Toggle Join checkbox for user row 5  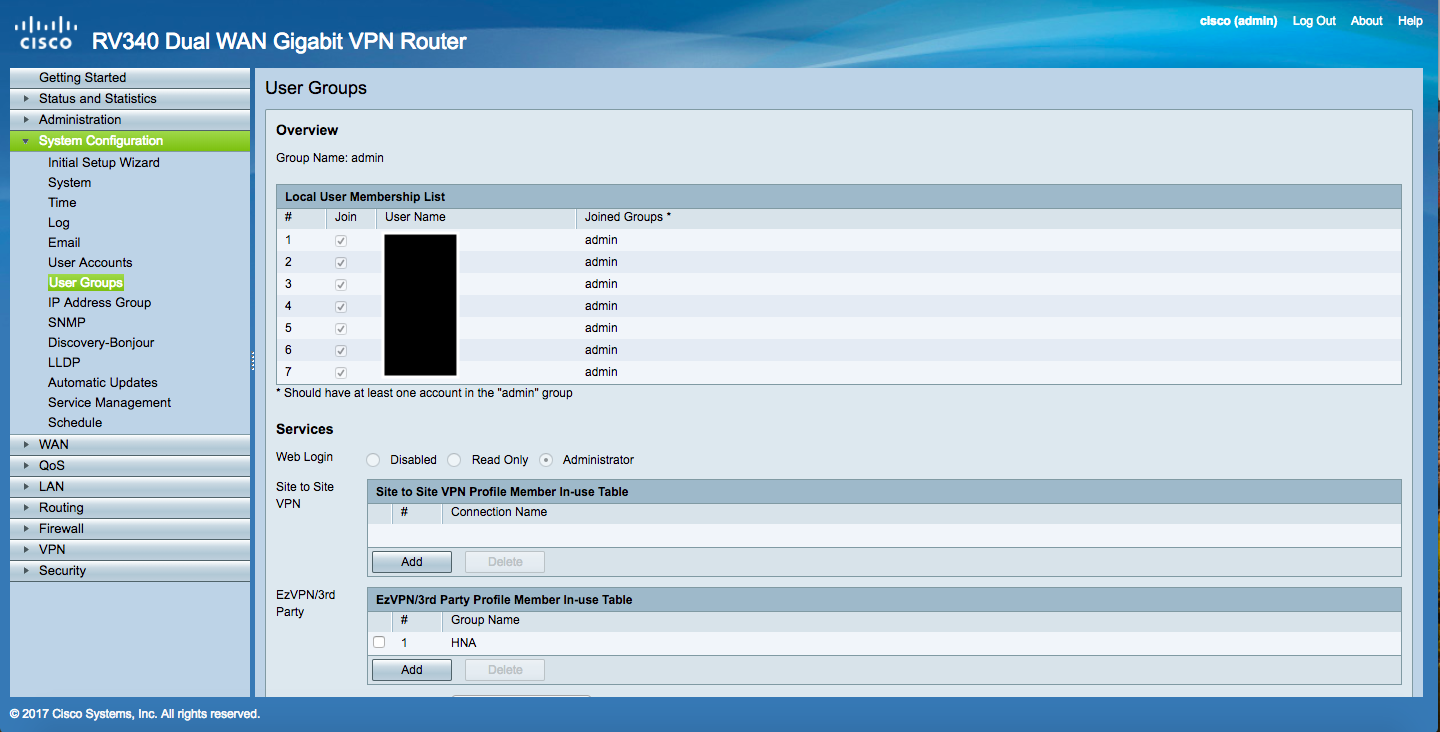[341, 329]
